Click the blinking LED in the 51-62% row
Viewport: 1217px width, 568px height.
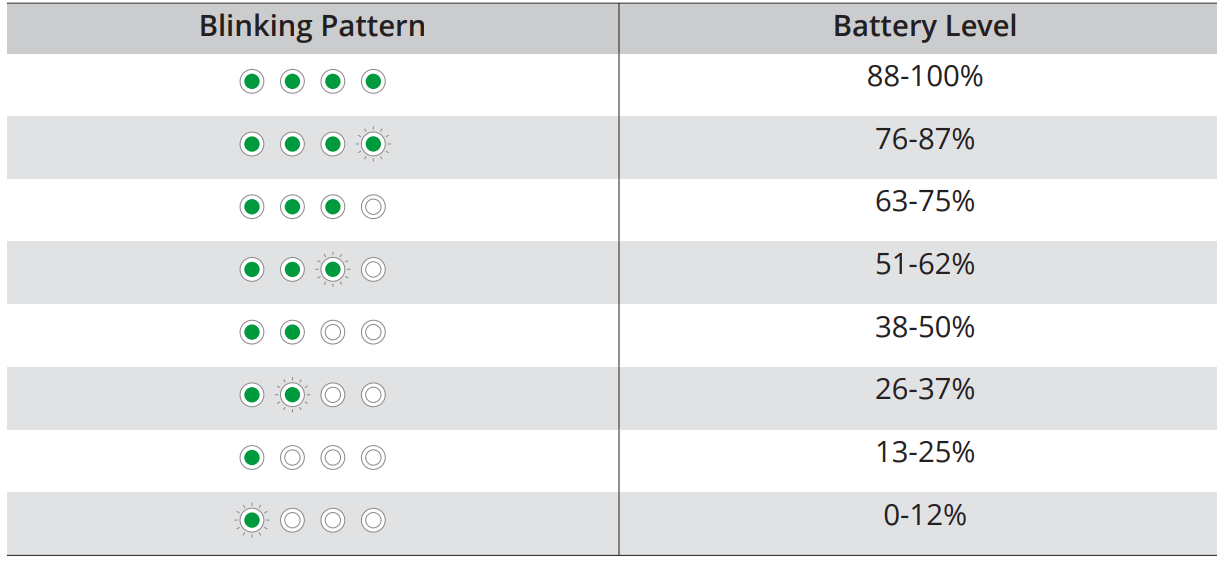[333, 269]
